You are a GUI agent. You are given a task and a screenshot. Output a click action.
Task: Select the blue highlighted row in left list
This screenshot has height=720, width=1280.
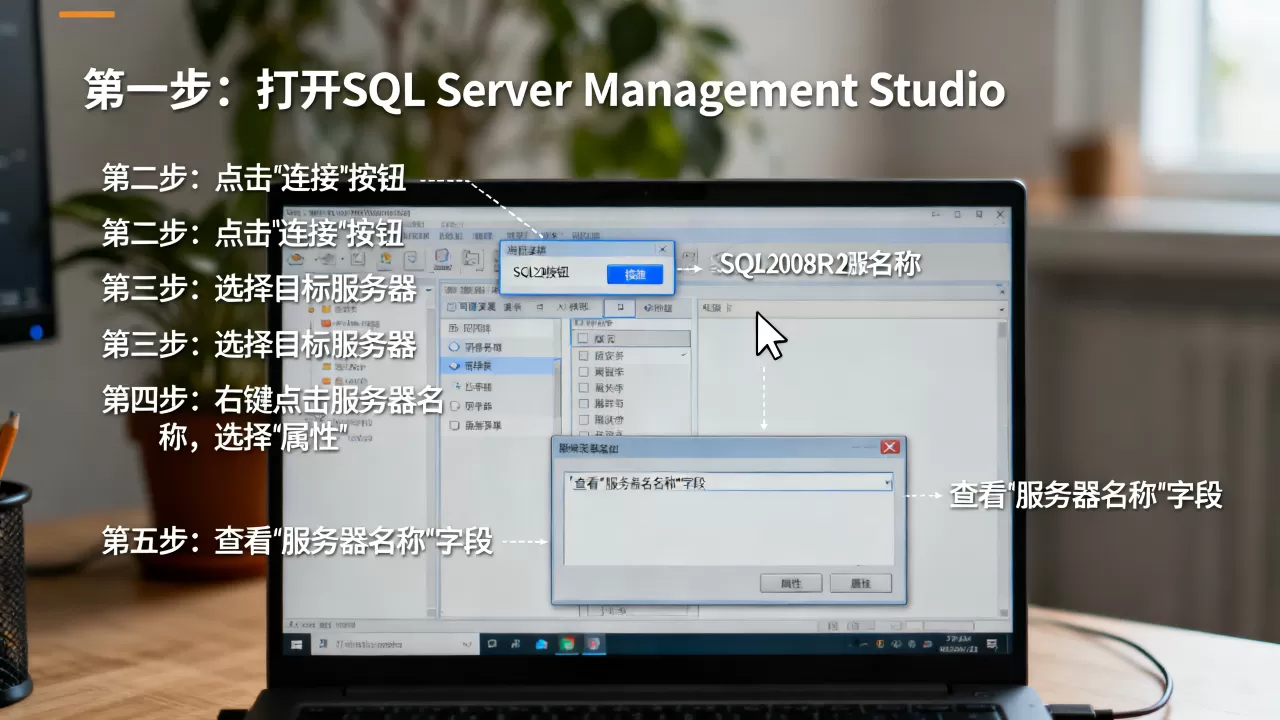(498, 366)
